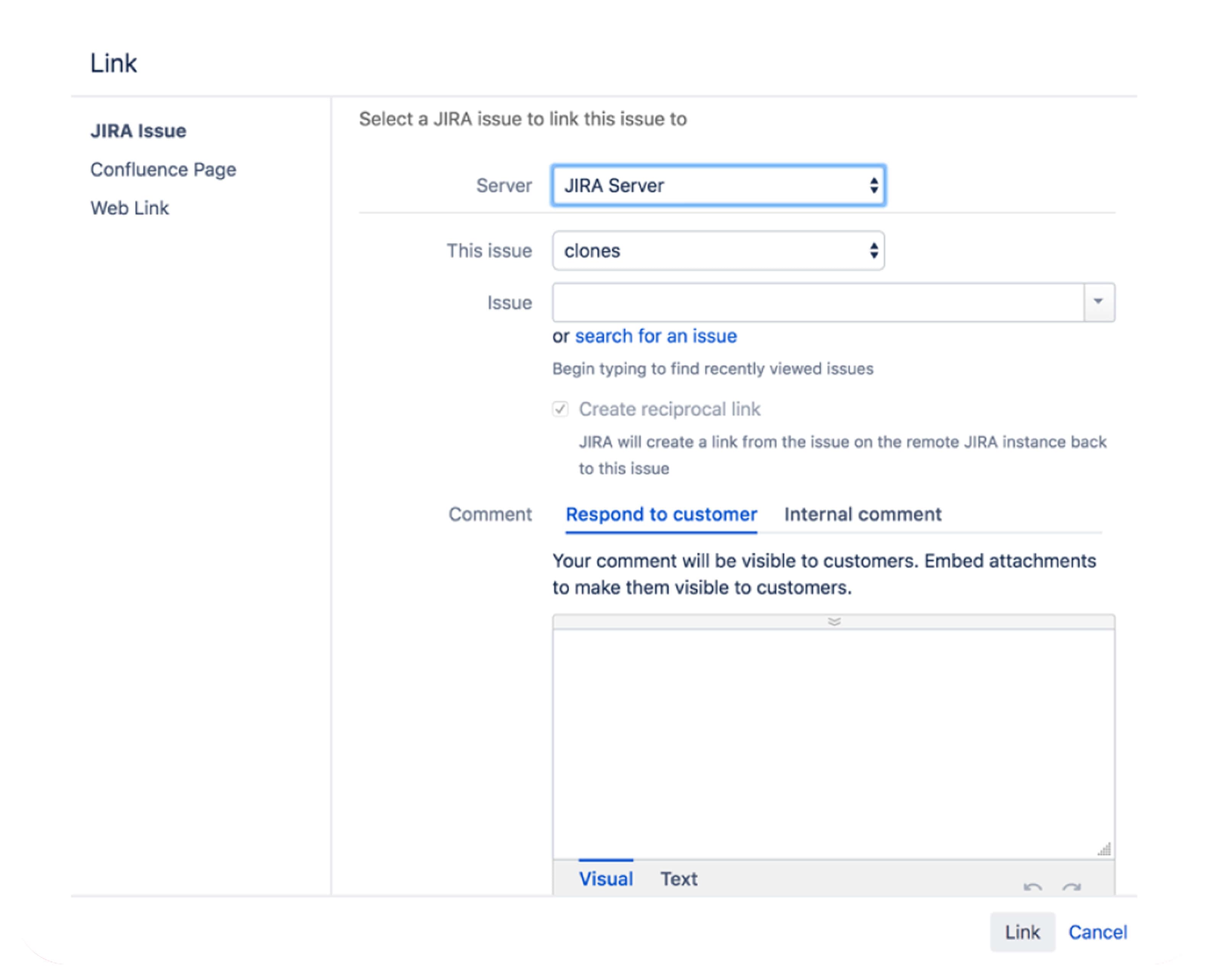Toggle the Create reciprocal link checkbox

[560, 409]
